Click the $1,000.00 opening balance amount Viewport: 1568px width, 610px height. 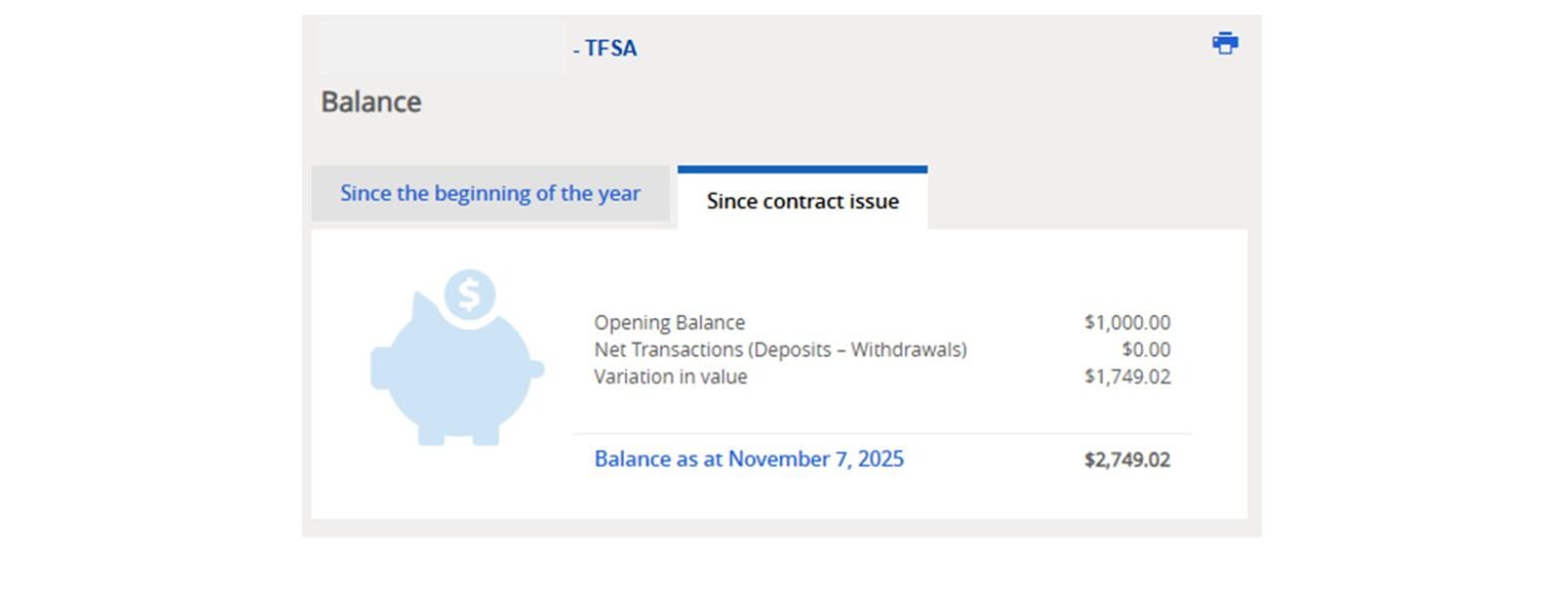(1127, 323)
